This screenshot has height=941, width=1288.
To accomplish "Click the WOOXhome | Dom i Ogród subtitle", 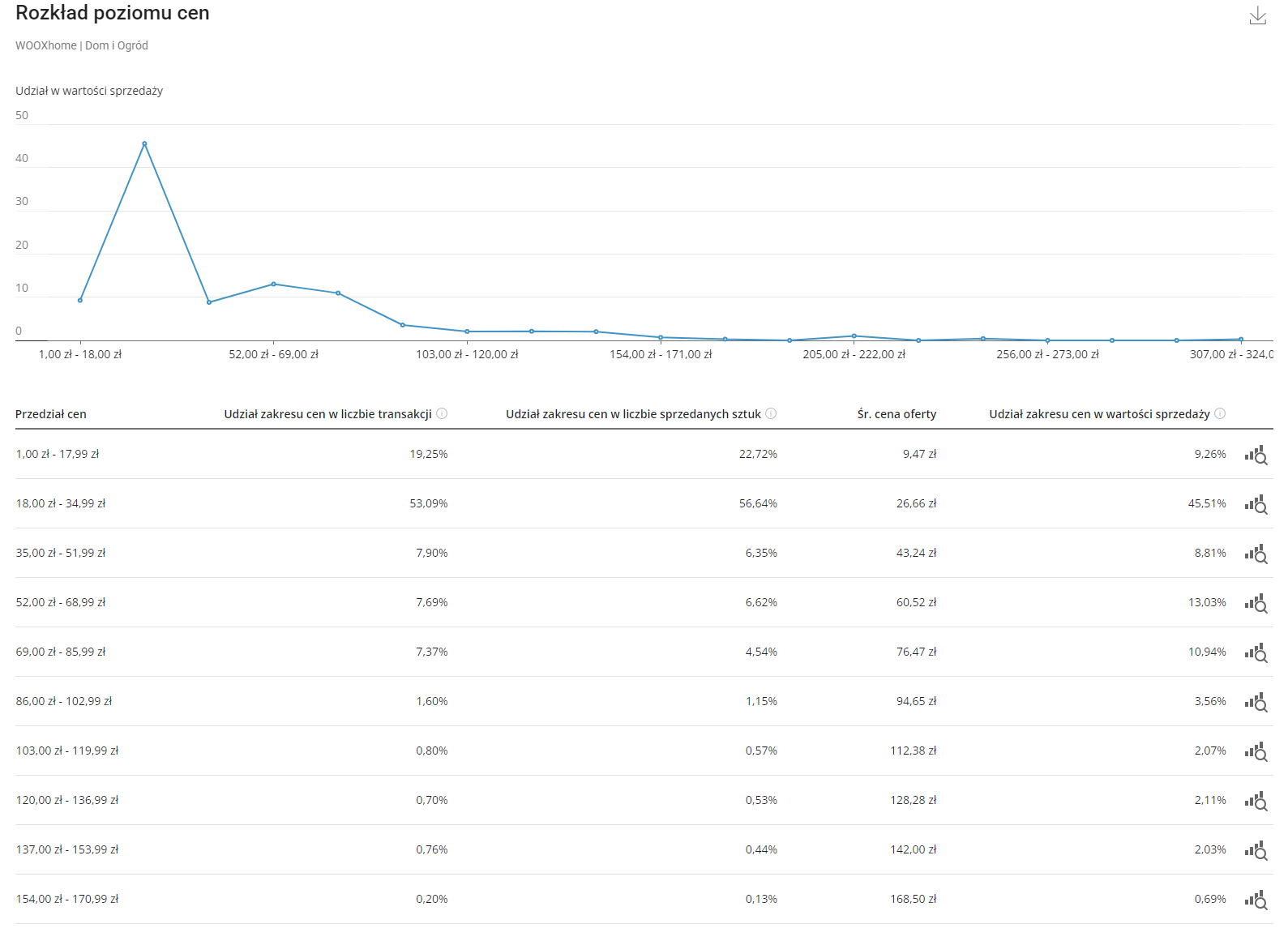I will point(82,45).
